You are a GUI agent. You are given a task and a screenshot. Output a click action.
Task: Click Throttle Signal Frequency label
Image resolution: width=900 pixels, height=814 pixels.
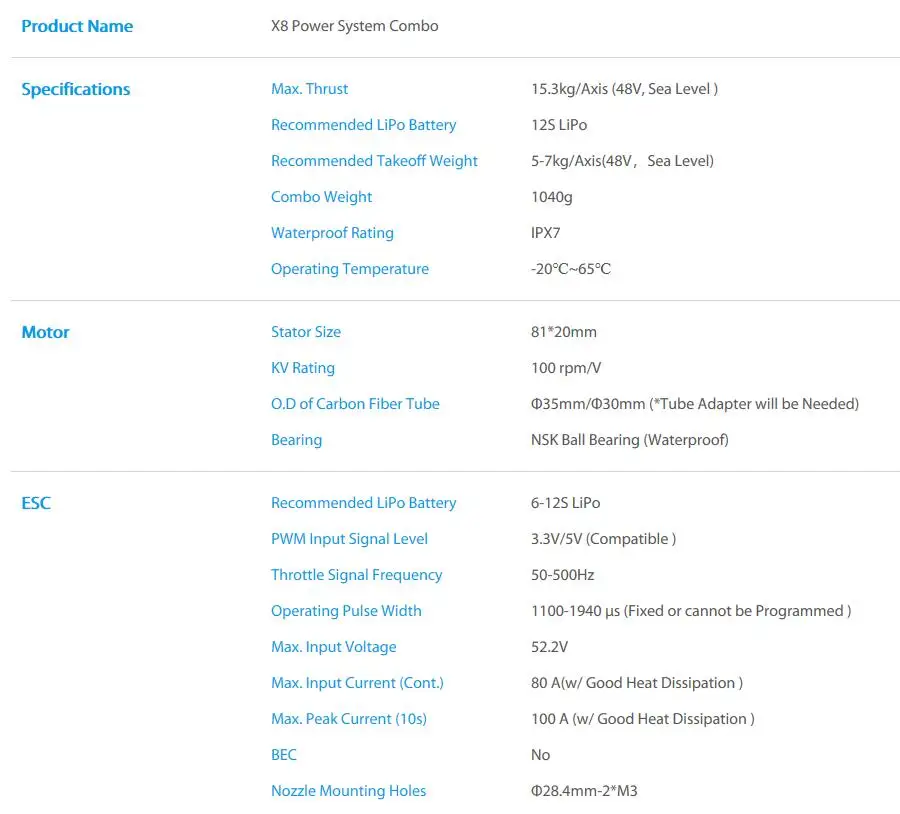pyautogui.click(x=356, y=575)
